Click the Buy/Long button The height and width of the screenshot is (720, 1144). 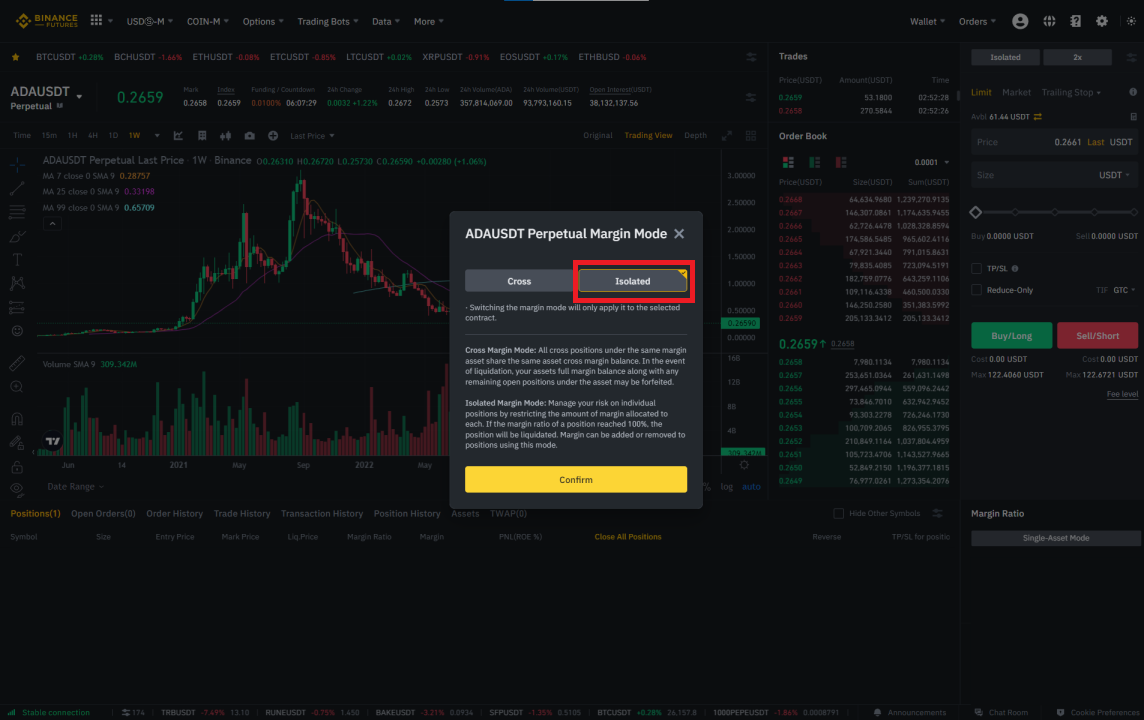pyautogui.click(x=1011, y=336)
